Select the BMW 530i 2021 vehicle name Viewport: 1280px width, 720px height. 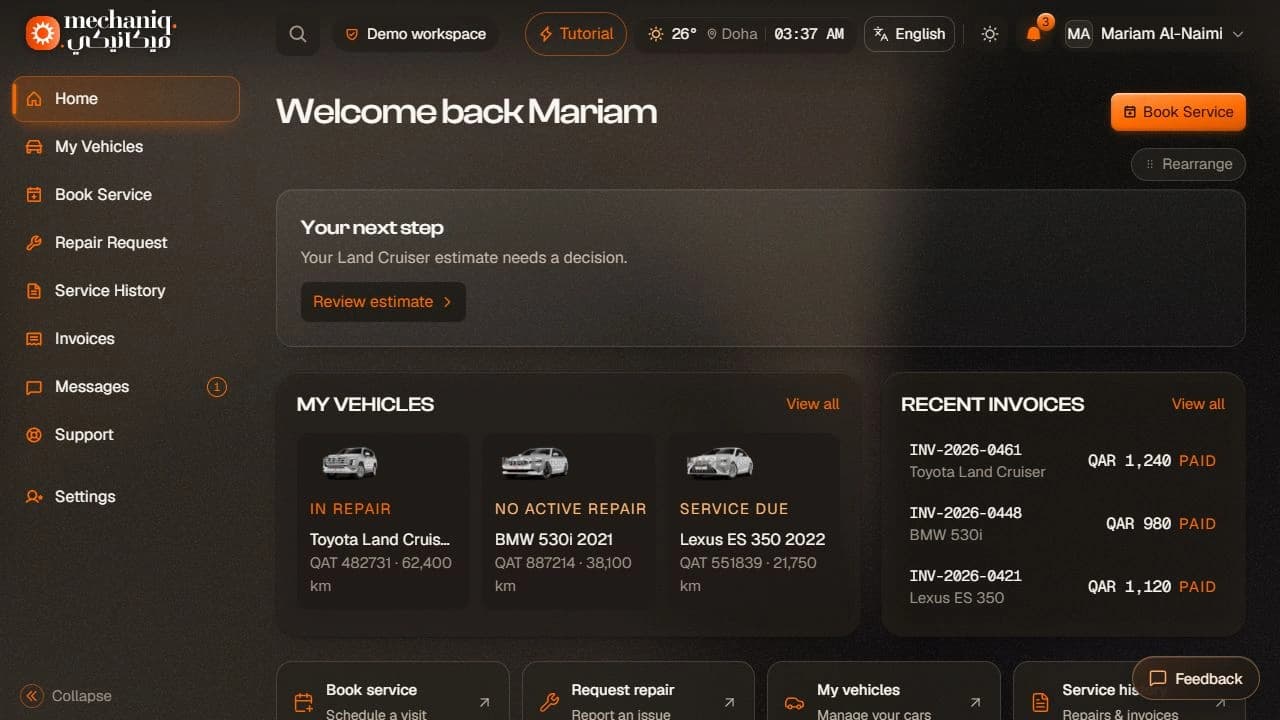(554, 539)
